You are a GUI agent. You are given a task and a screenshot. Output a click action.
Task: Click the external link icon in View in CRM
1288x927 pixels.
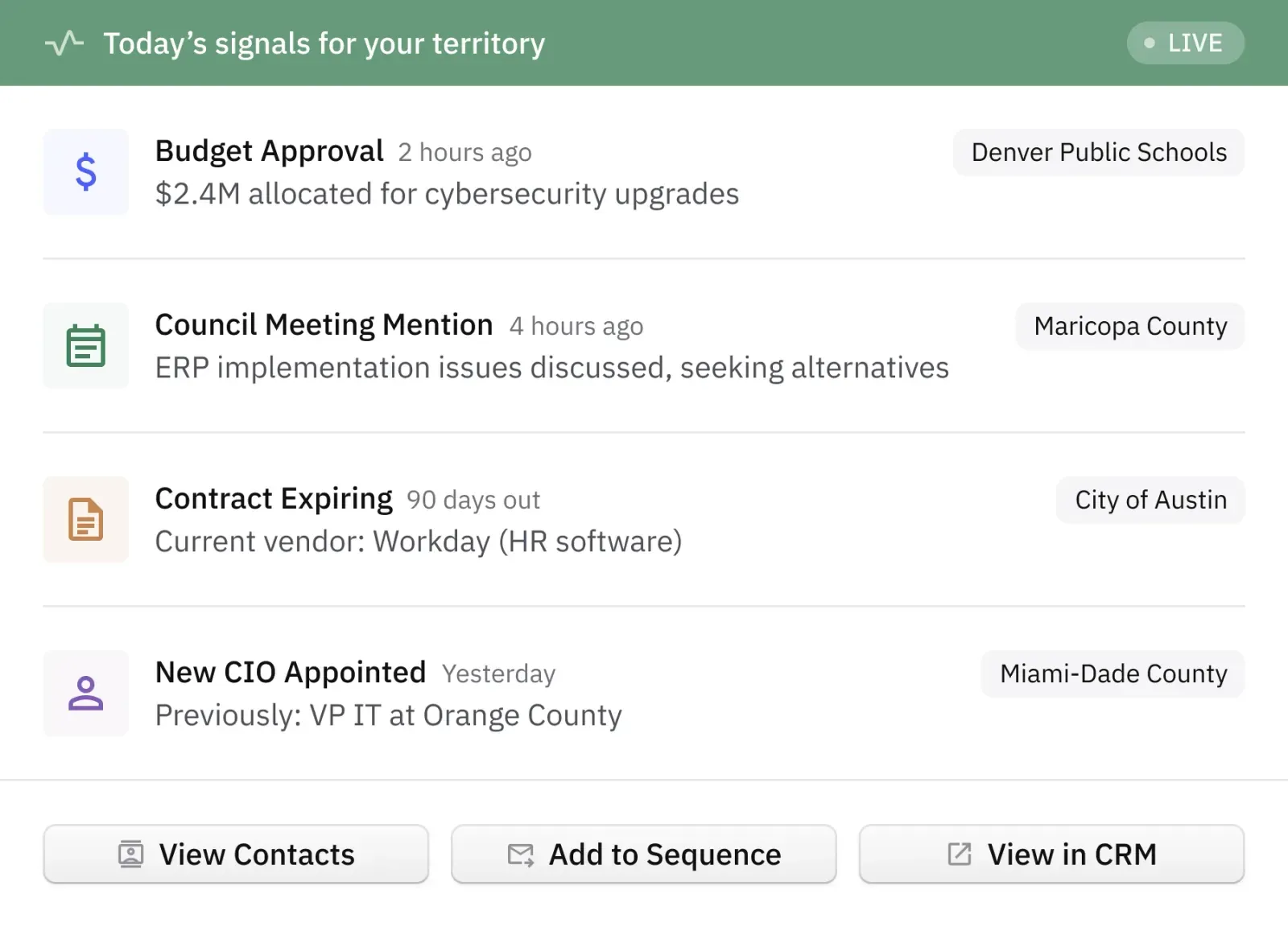click(960, 854)
